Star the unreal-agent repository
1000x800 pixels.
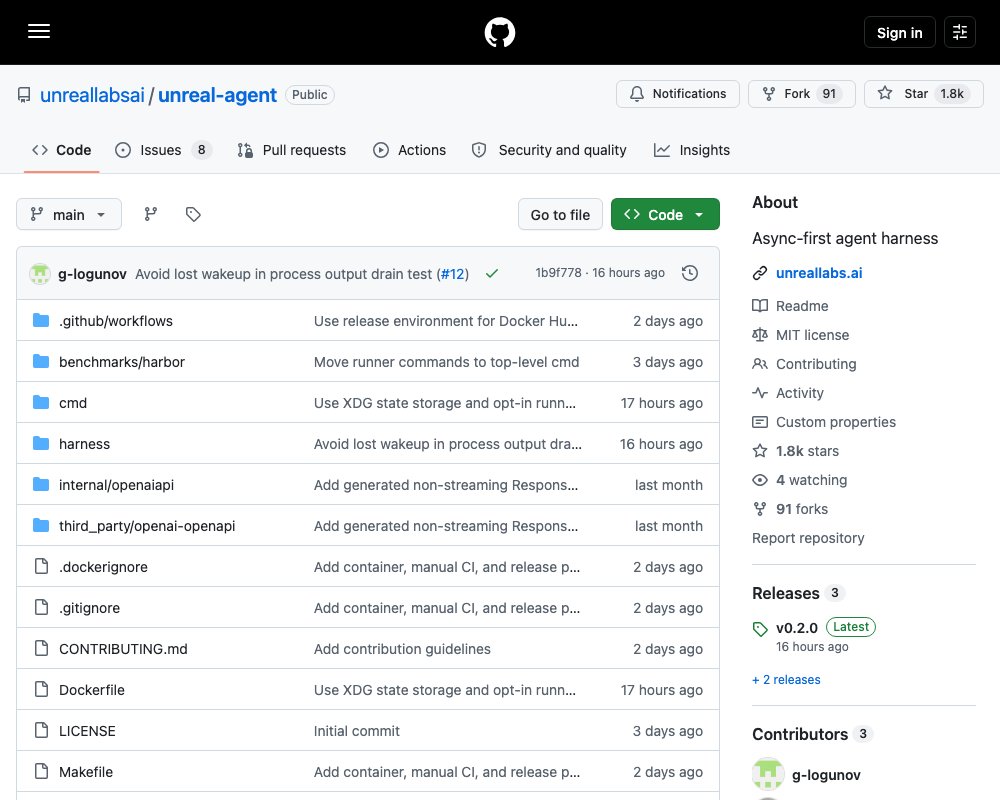923,94
